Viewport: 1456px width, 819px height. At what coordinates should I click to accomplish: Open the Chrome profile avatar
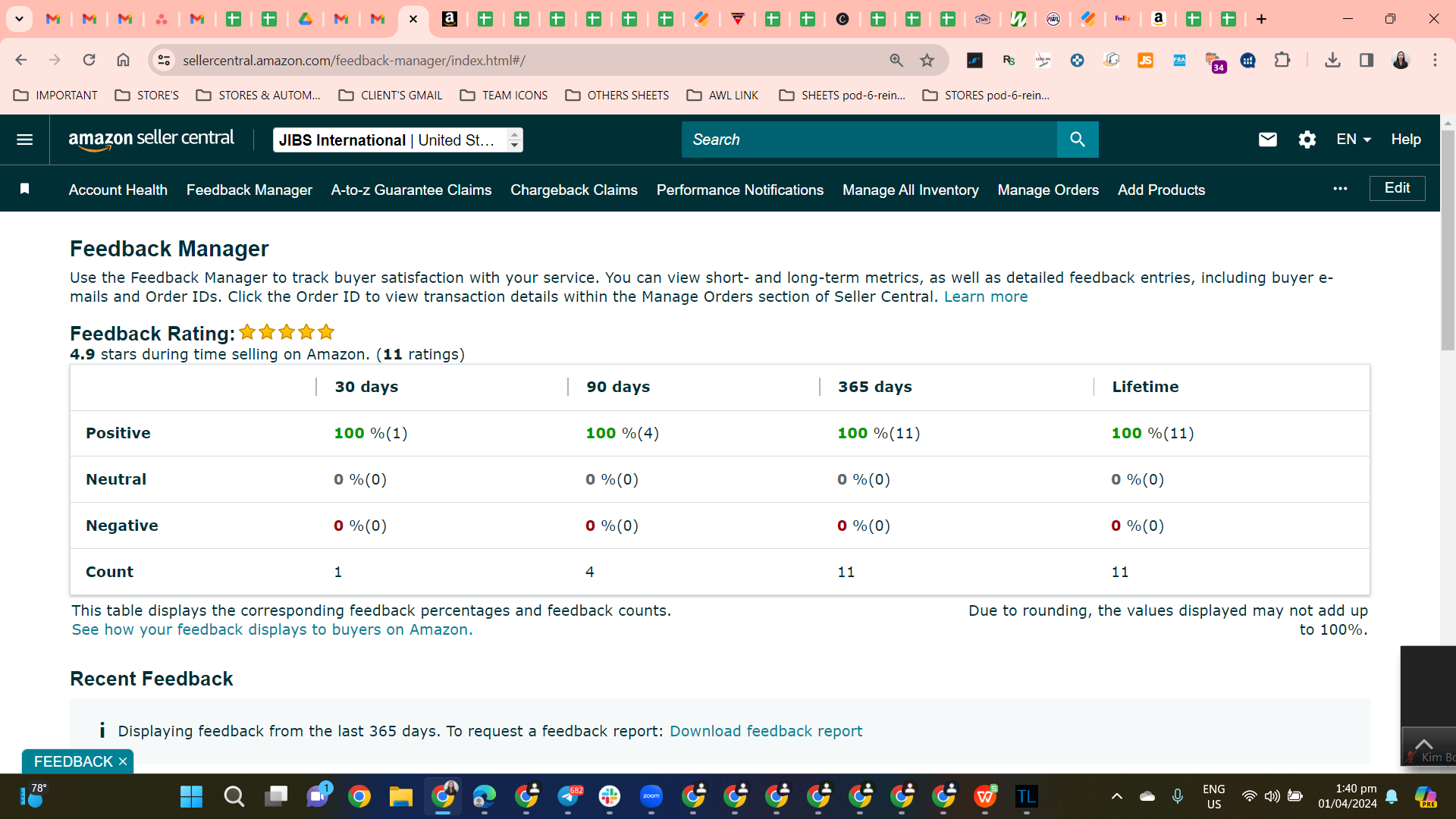pos(1401,60)
